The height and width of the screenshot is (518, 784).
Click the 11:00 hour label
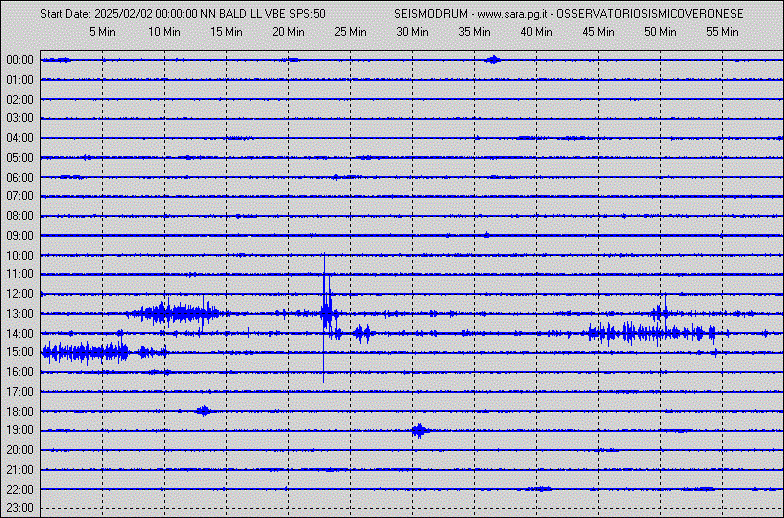coord(20,274)
